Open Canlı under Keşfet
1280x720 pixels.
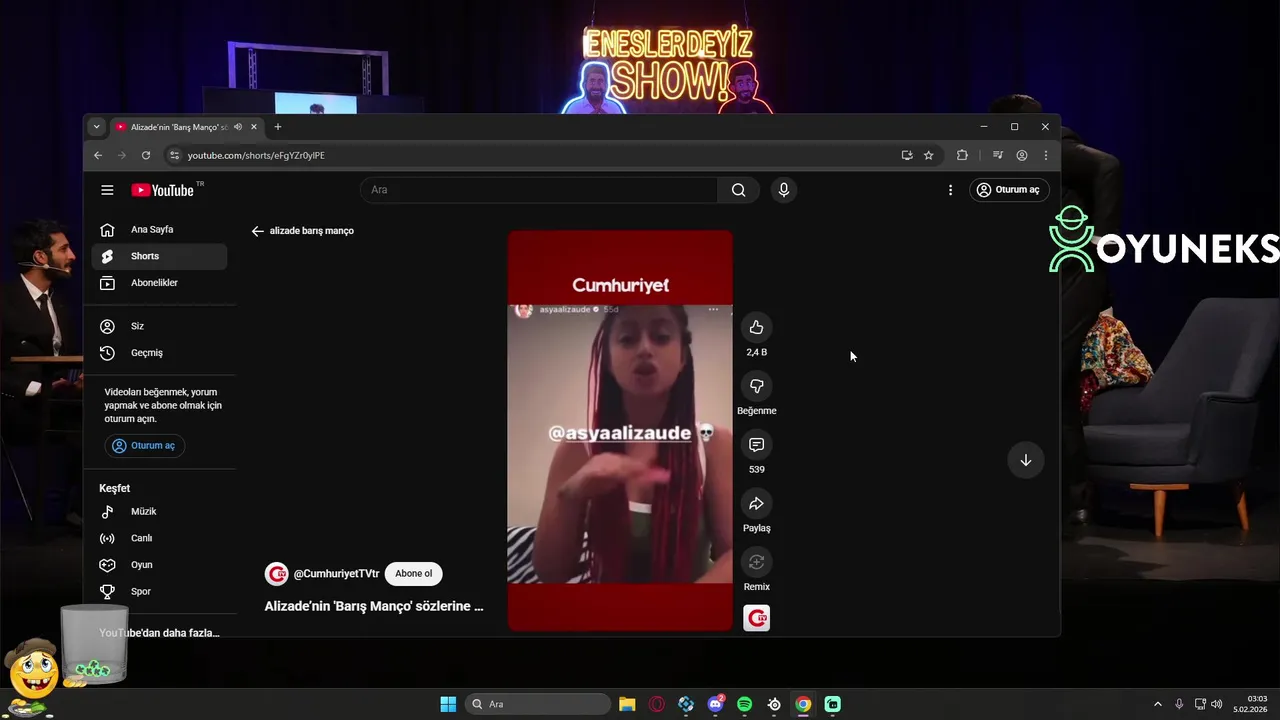(159, 538)
